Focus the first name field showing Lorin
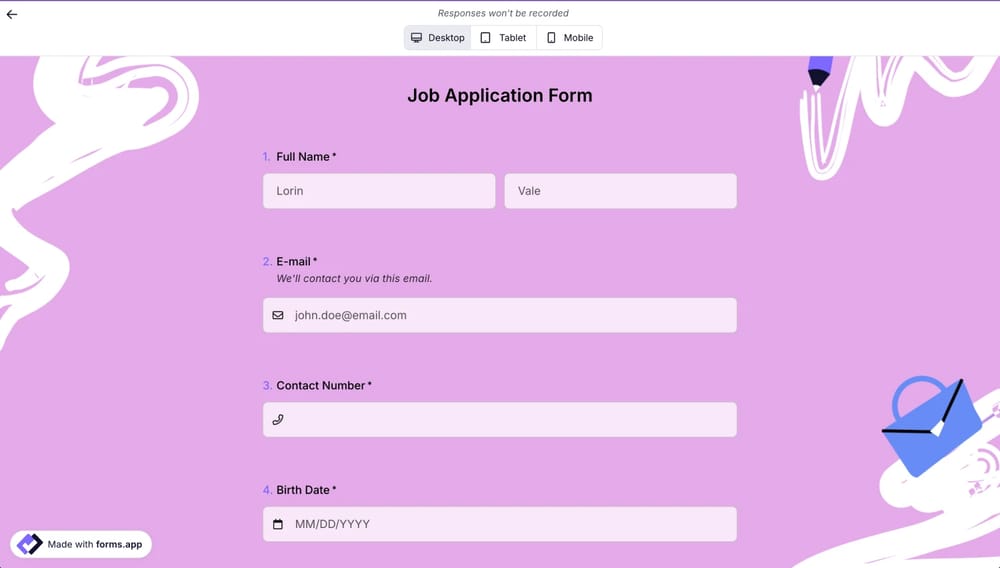The width and height of the screenshot is (1000, 568). pos(379,191)
